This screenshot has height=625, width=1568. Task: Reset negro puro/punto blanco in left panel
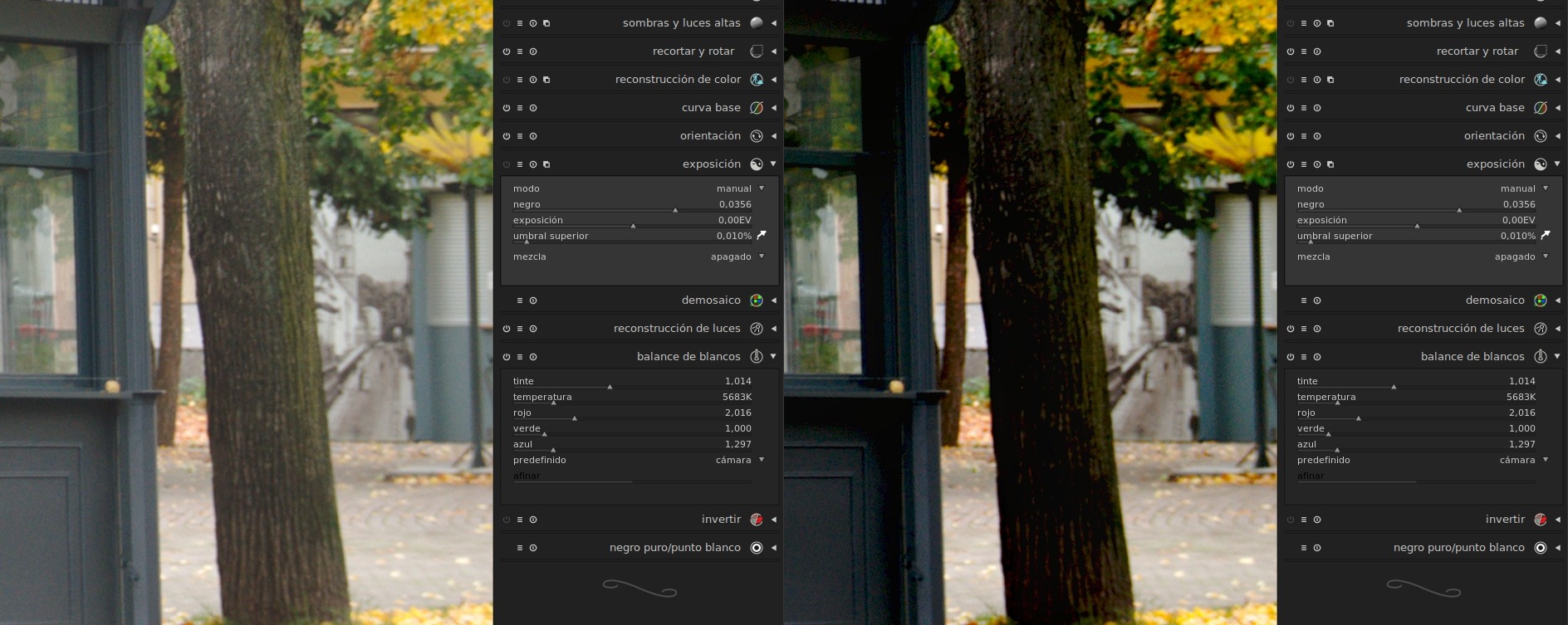[x=533, y=548]
